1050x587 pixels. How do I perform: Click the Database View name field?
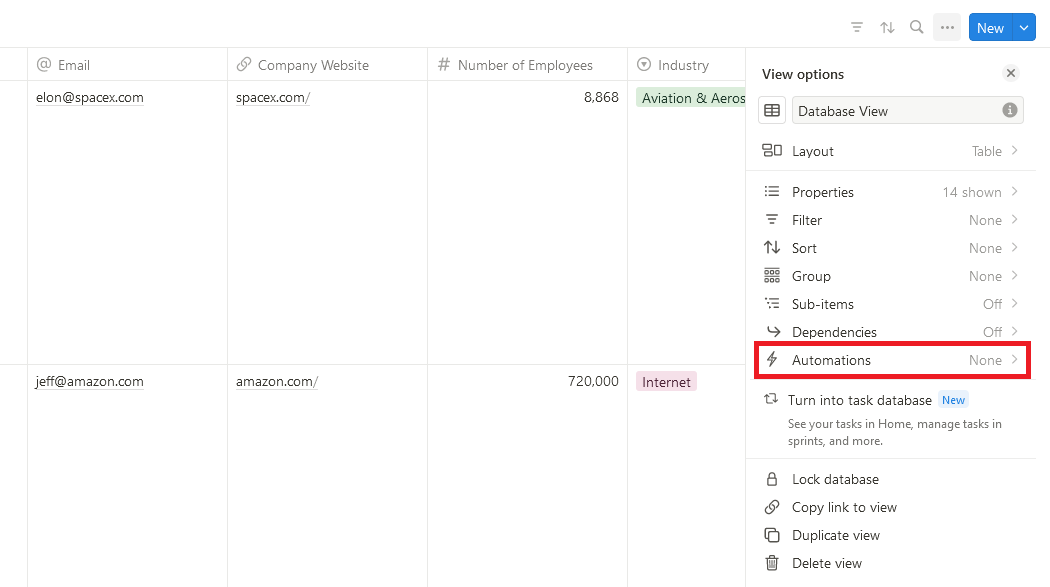click(x=907, y=111)
